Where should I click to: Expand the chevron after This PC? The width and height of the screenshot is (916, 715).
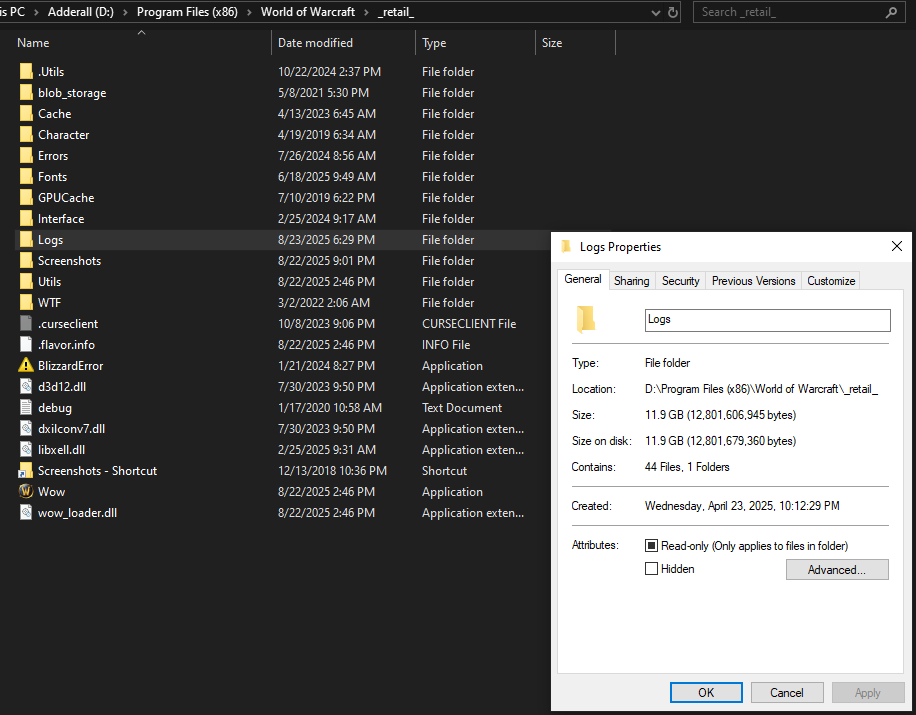click(x=36, y=12)
